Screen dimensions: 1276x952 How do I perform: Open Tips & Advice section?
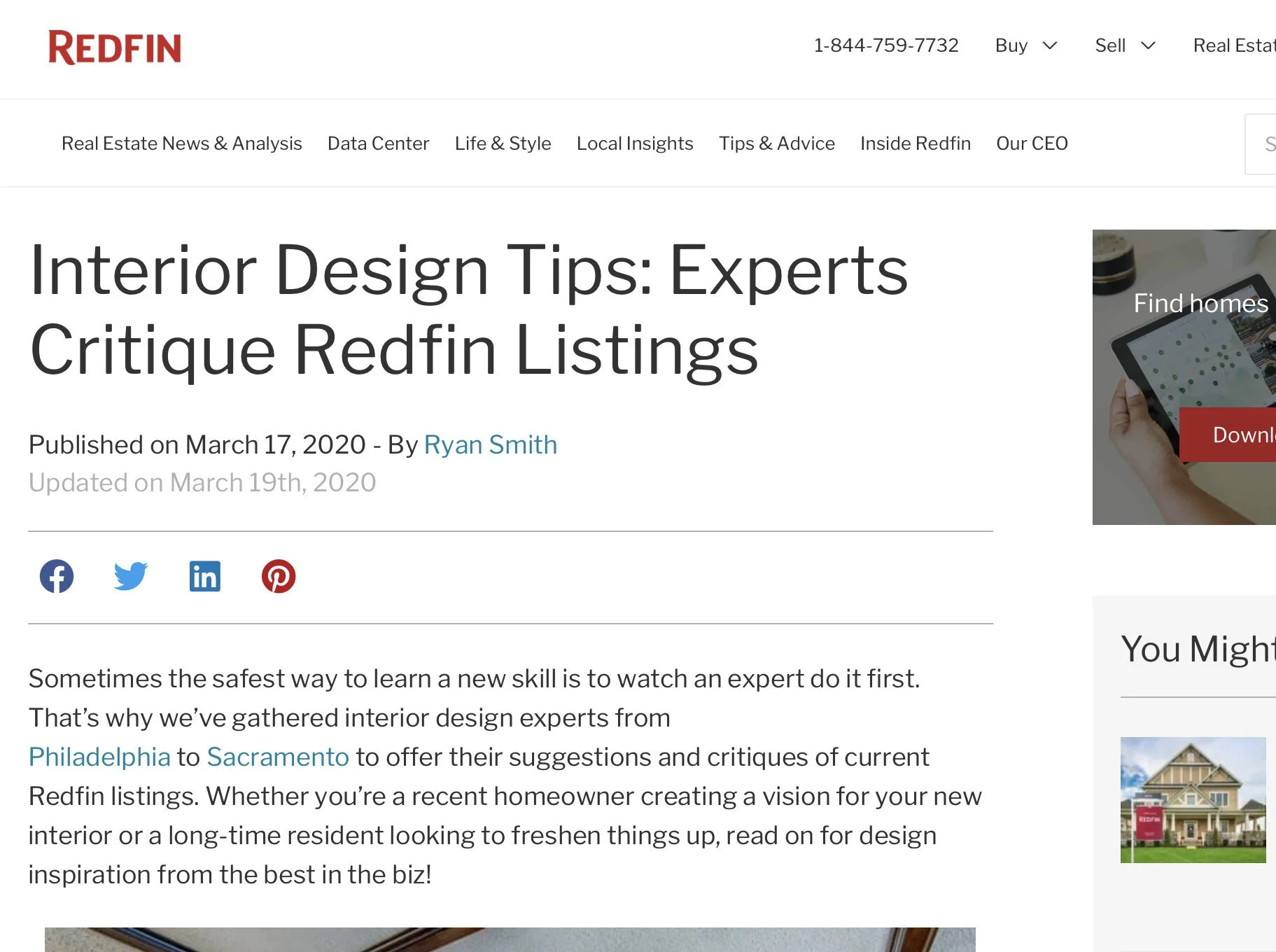[777, 143]
